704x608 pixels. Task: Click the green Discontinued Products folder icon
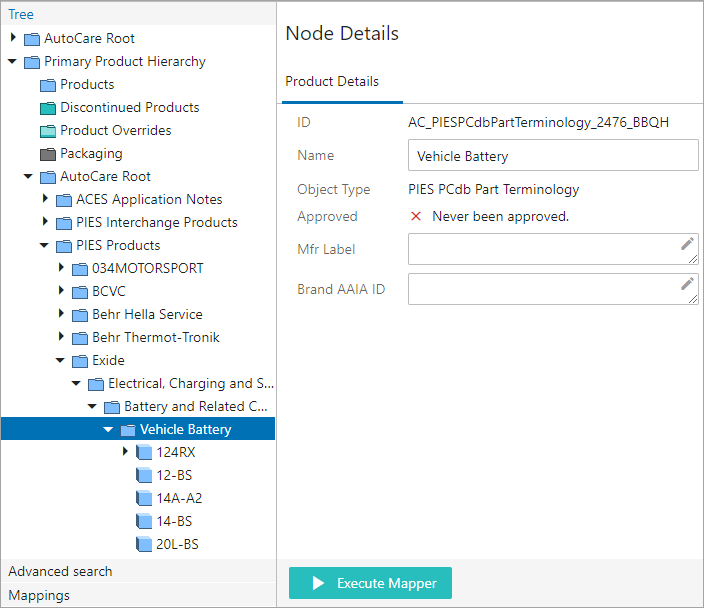pos(48,108)
